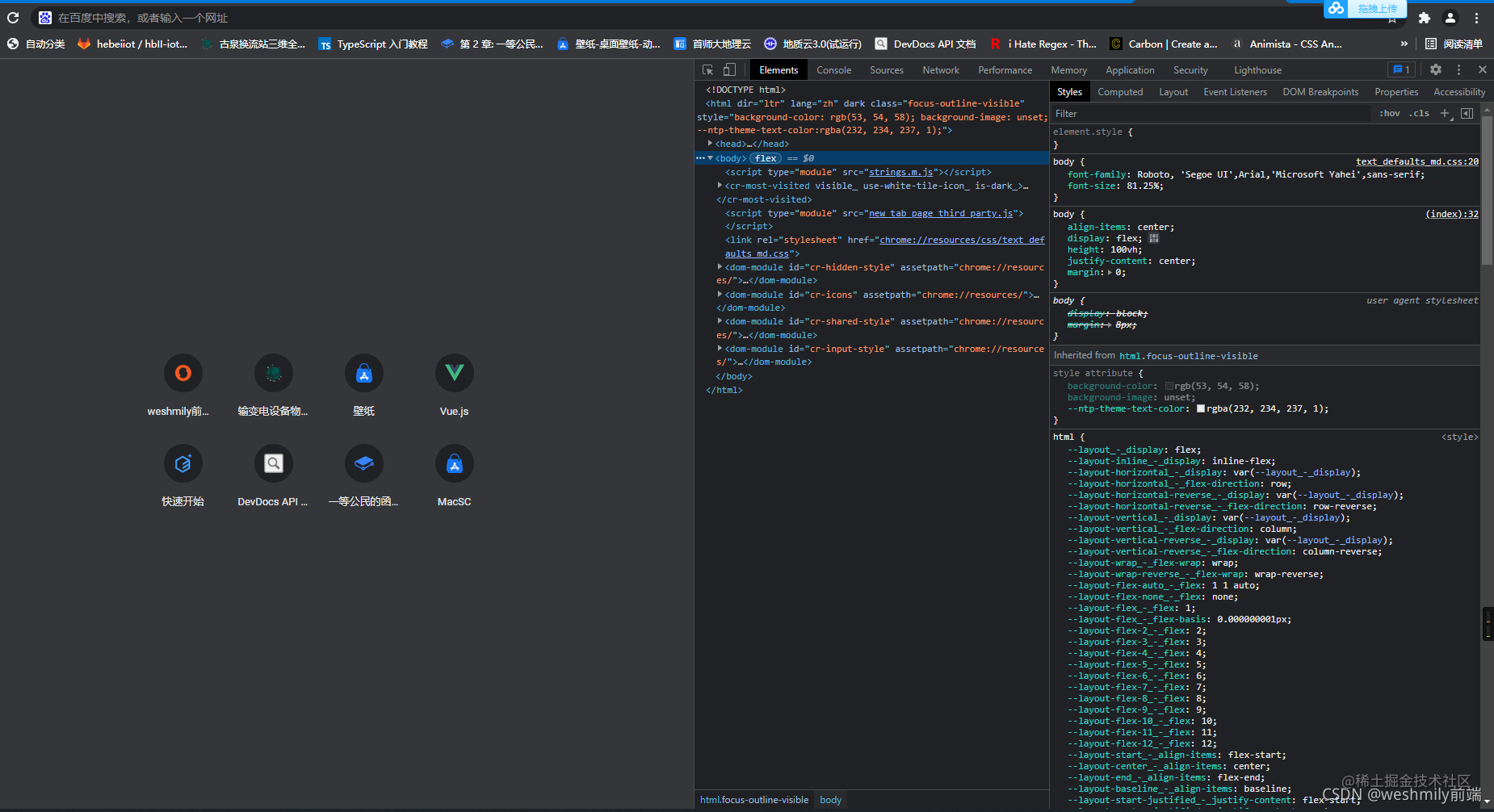
Task: Expand the cr-shared-style dom-module
Action: click(x=720, y=321)
